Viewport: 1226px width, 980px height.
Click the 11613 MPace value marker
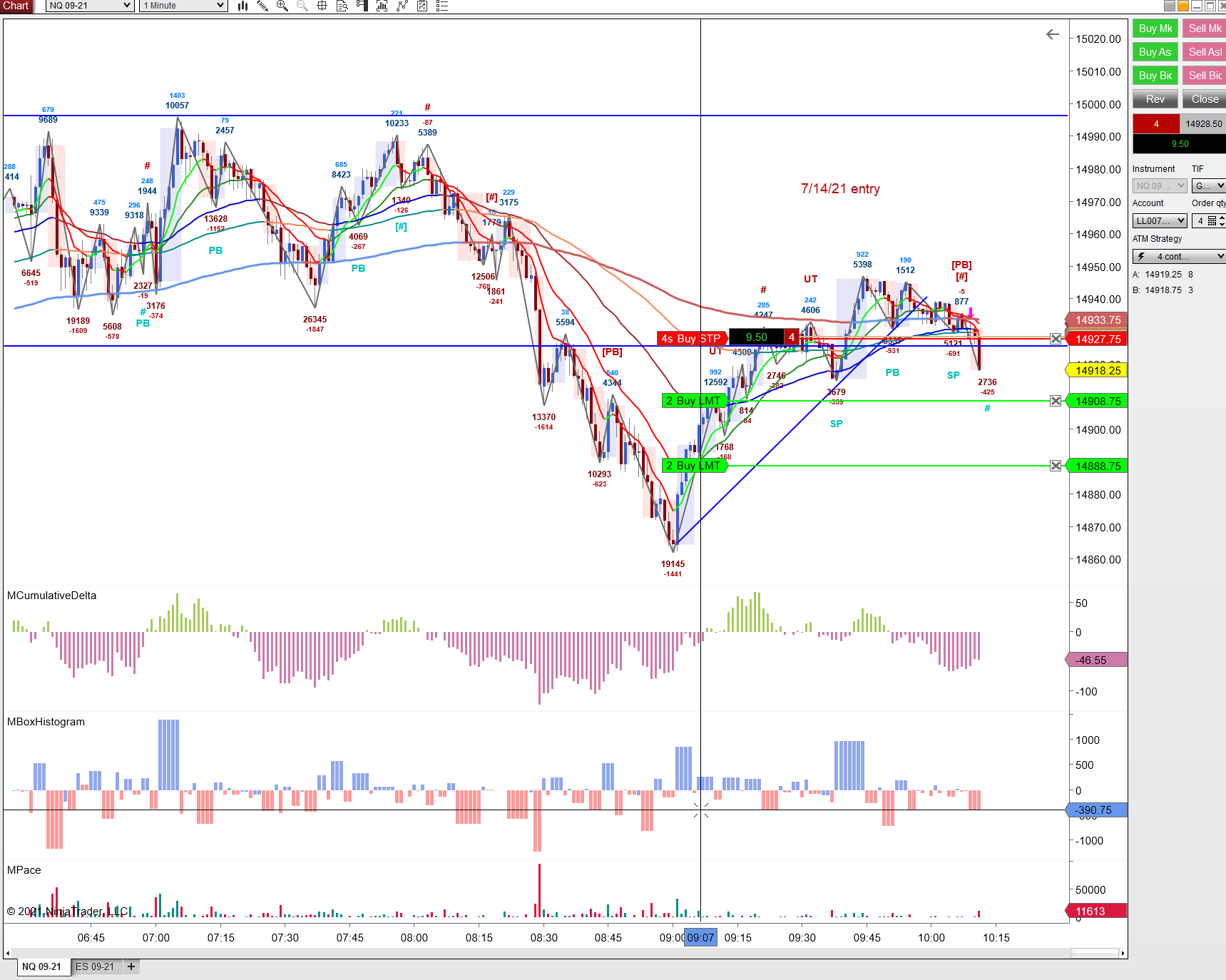click(x=1096, y=912)
